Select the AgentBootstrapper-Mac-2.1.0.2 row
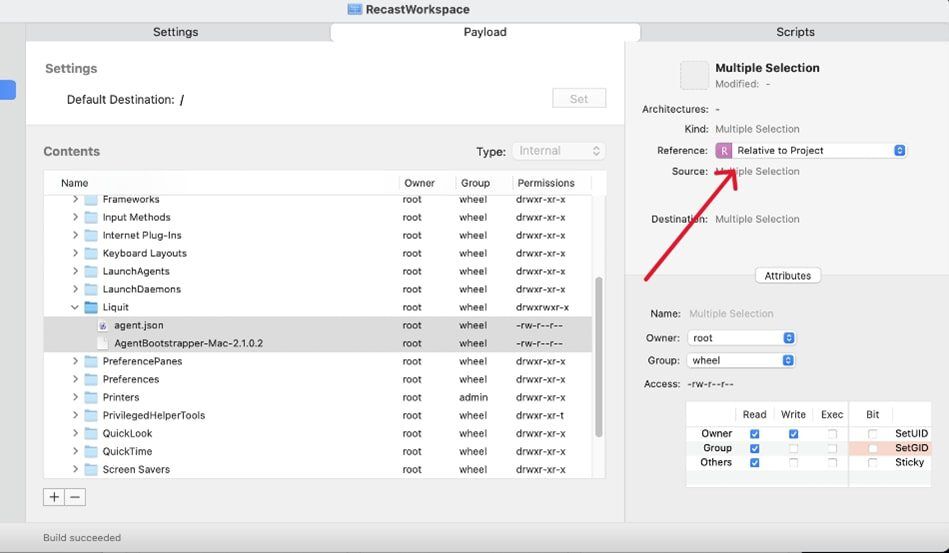 (x=318, y=343)
